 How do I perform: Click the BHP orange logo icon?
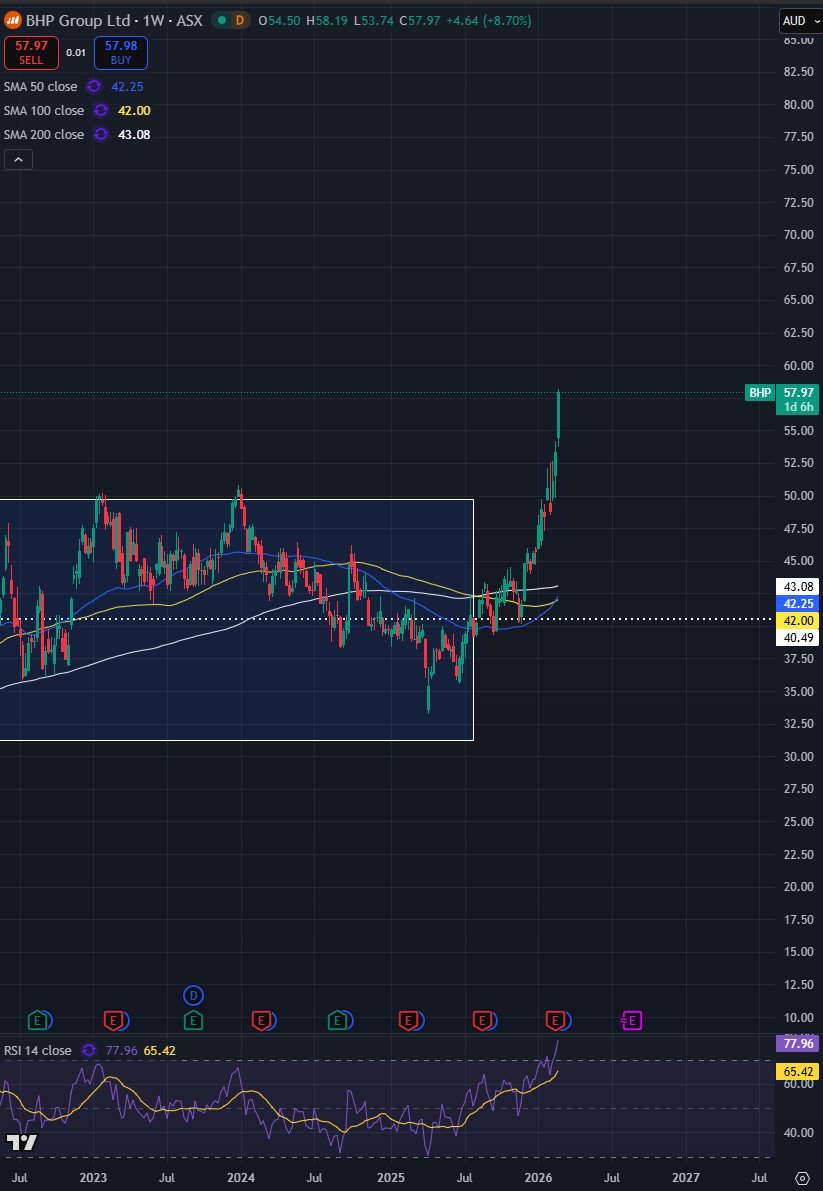coord(11,21)
